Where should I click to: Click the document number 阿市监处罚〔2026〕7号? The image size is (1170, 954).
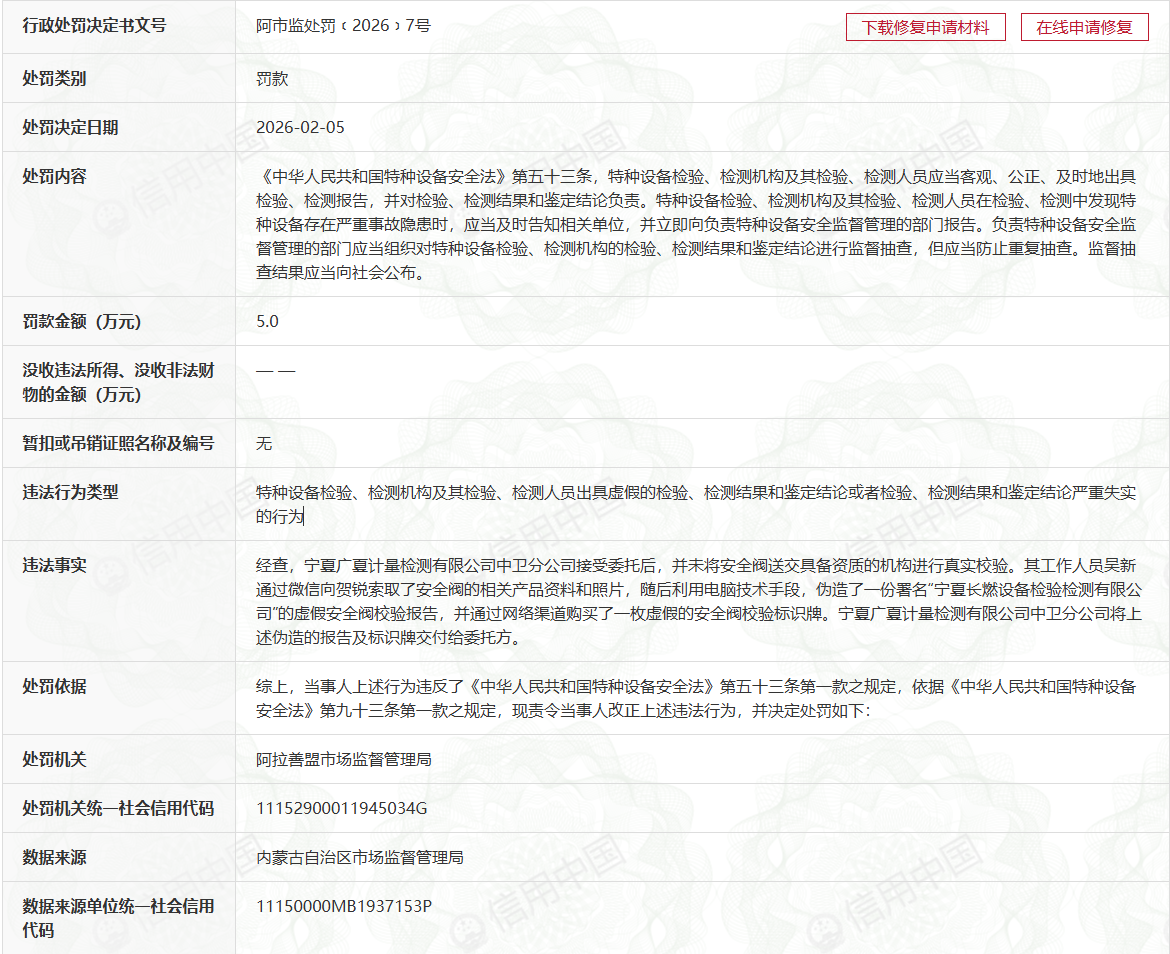click(343, 26)
